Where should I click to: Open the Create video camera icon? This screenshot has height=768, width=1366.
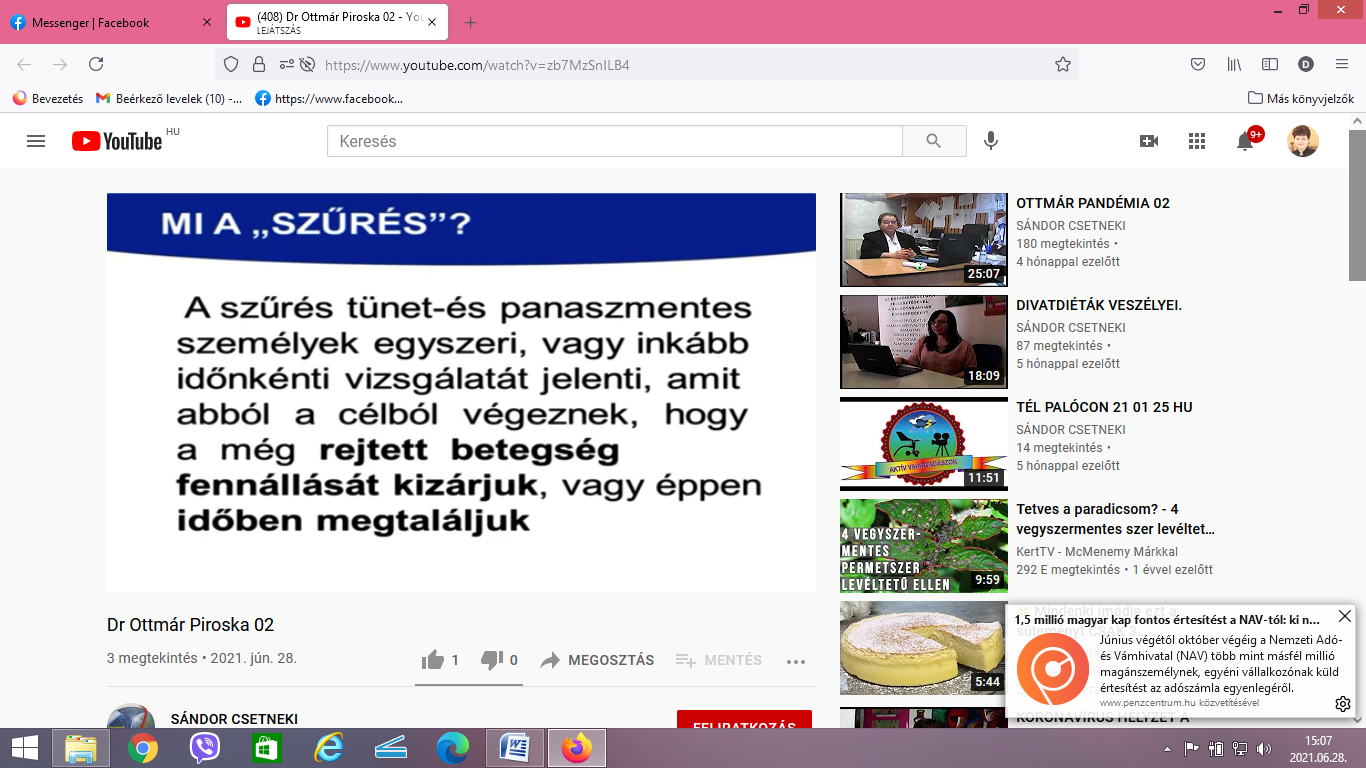pyautogui.click(x=1149, y=141)
